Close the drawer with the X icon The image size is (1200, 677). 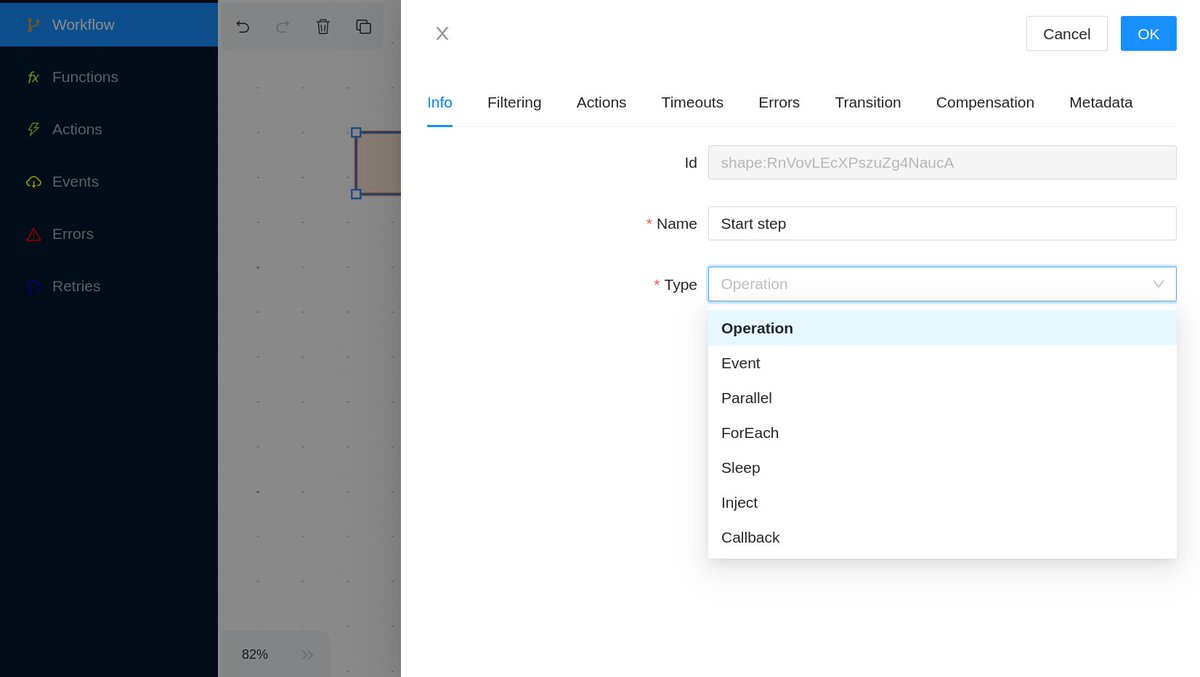(x=442, y=33)
